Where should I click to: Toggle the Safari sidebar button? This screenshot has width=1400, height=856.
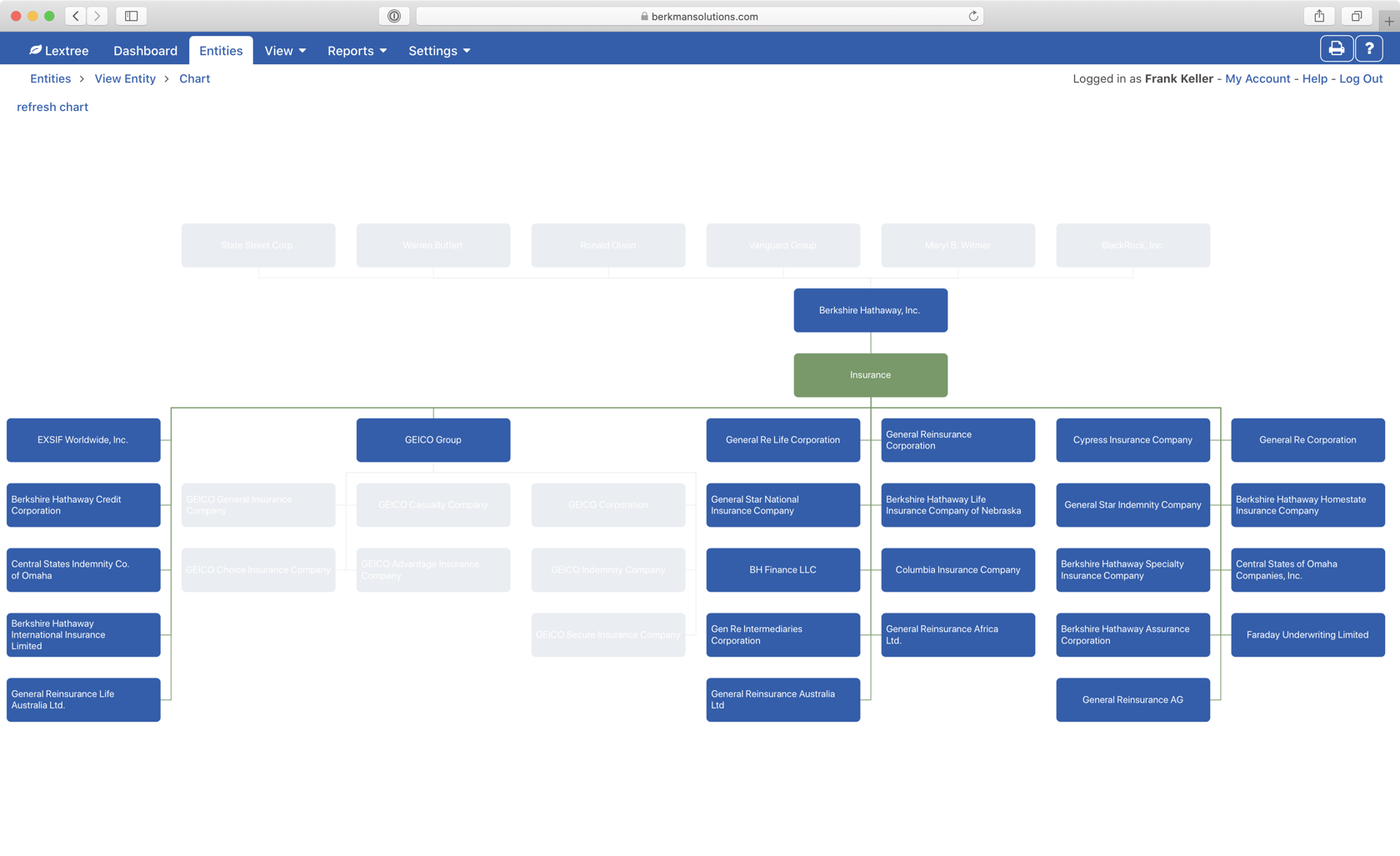click(131, 16)
